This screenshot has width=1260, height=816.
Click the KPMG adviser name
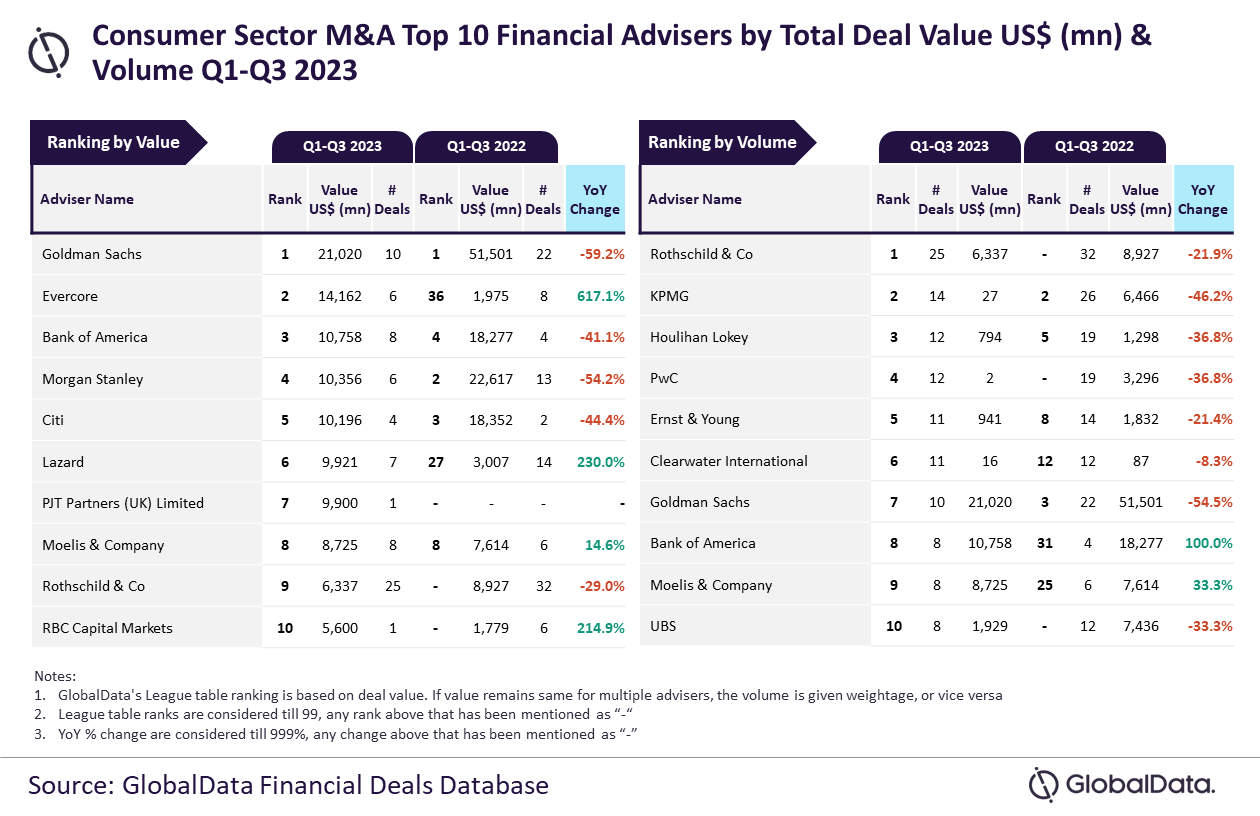(x=670, y=296)
